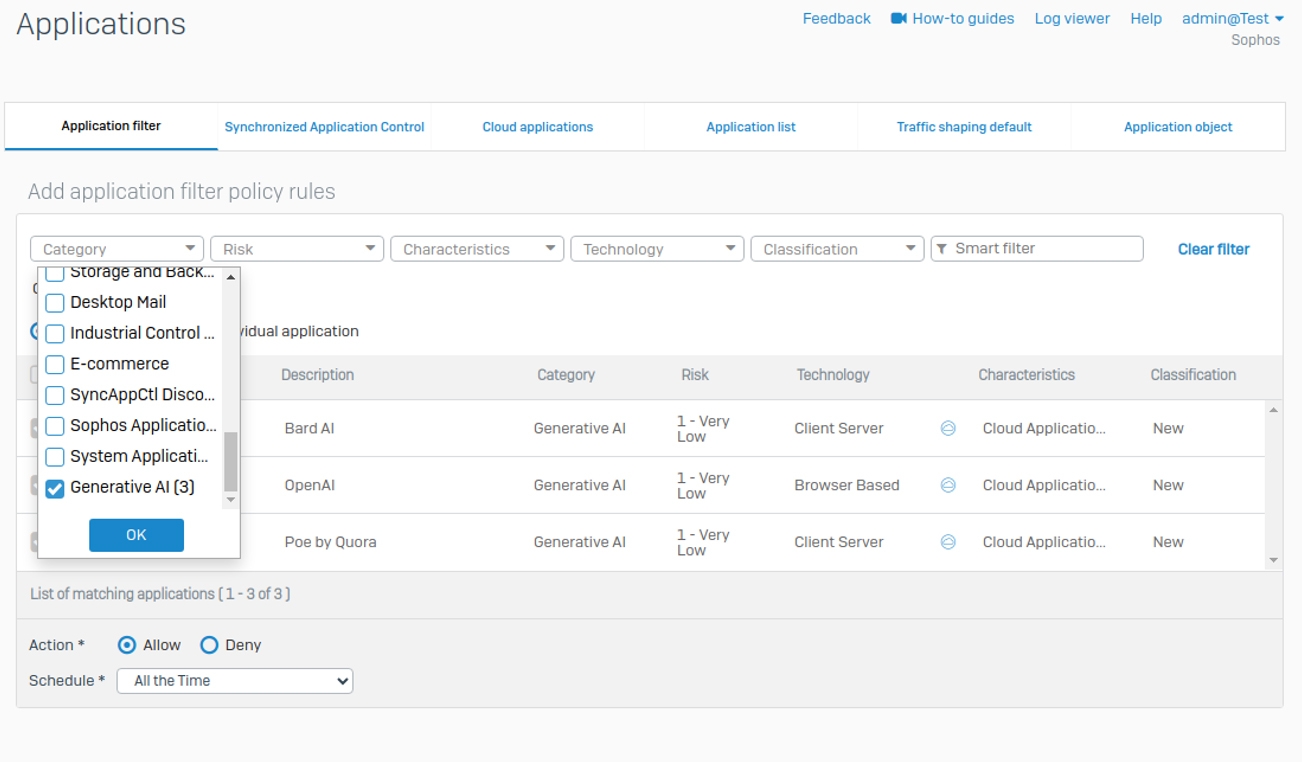Open the Application list tab
The height and width of the screenshot is (762, 1302).
(750, 127)
